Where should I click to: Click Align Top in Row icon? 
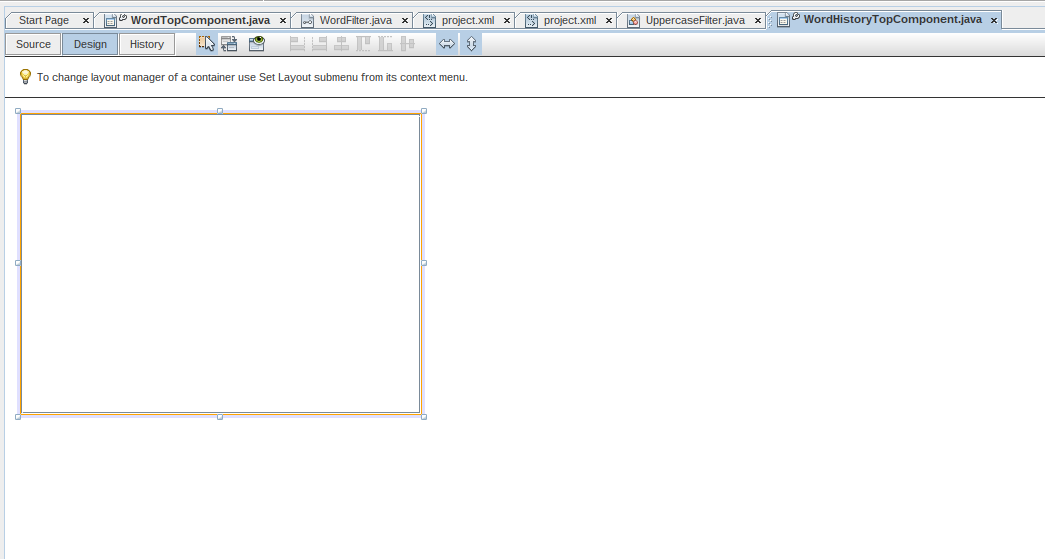point(363,44)
